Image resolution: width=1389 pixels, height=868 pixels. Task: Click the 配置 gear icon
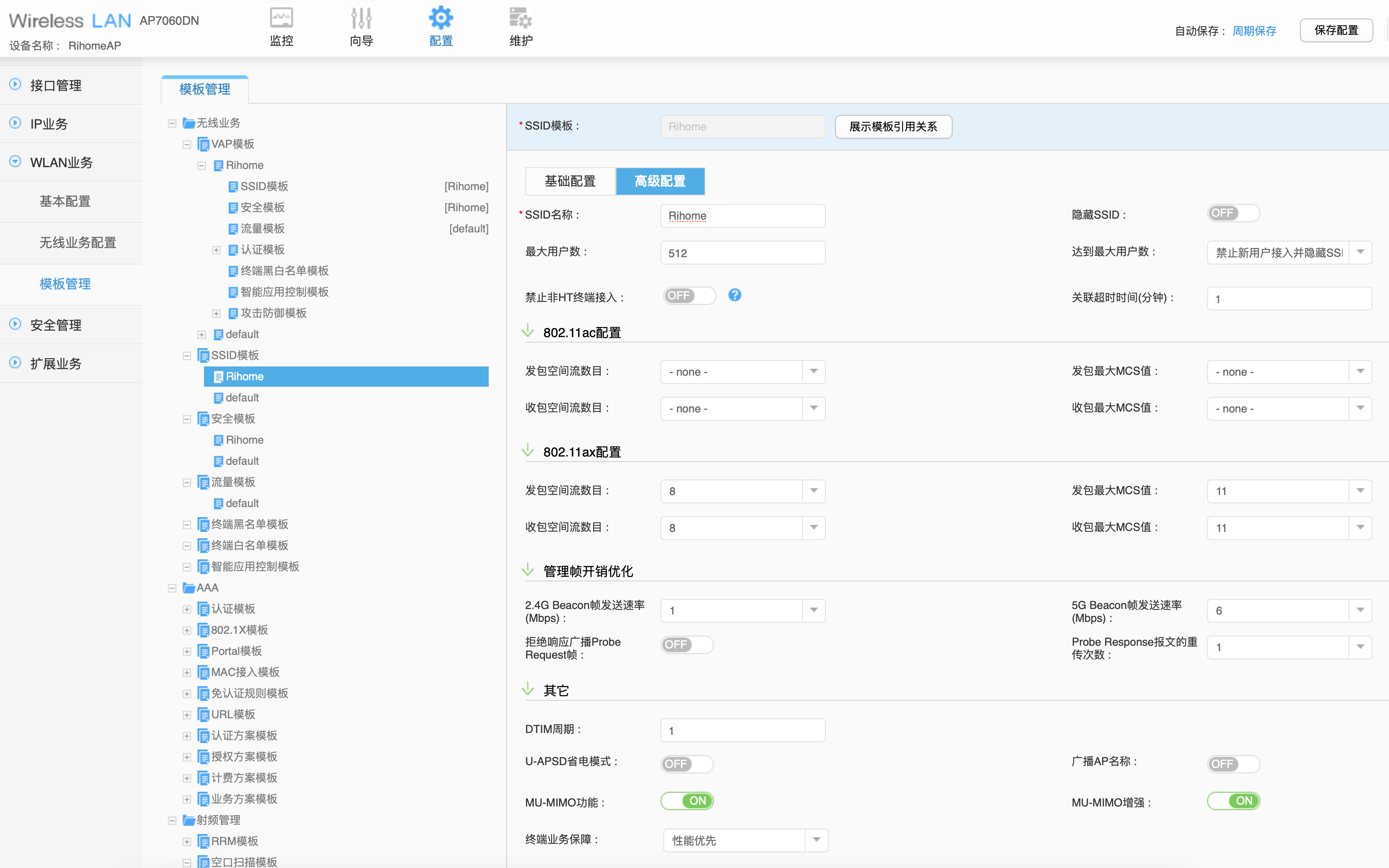(x=441, y=18)
